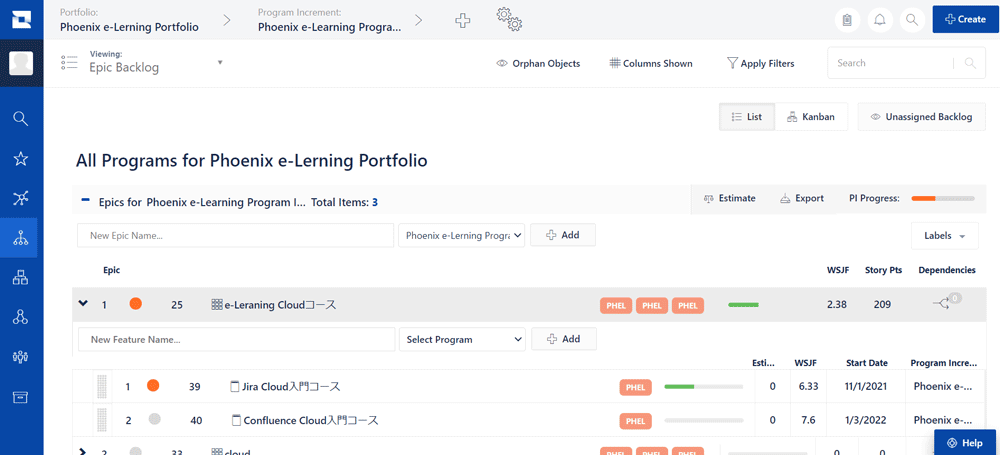This screenshot has height=455, width=1000.
Task: Open the Select Program dropdown
Action: [x=462, y=339]
